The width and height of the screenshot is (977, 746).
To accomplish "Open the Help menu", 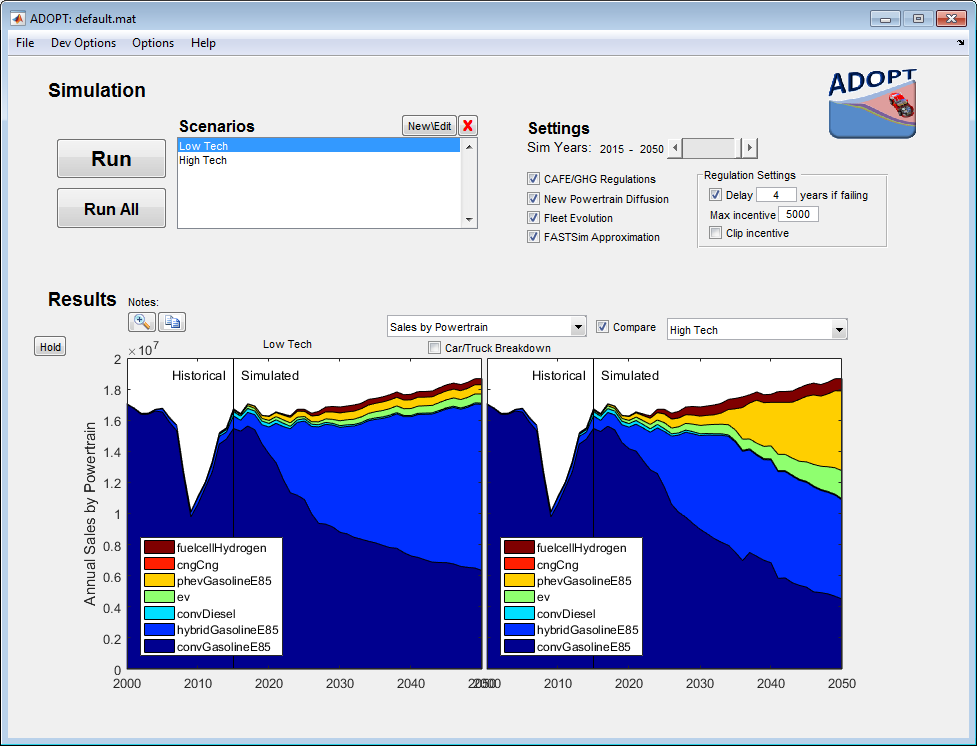I will pyautogui.click(x=203, y=43).
